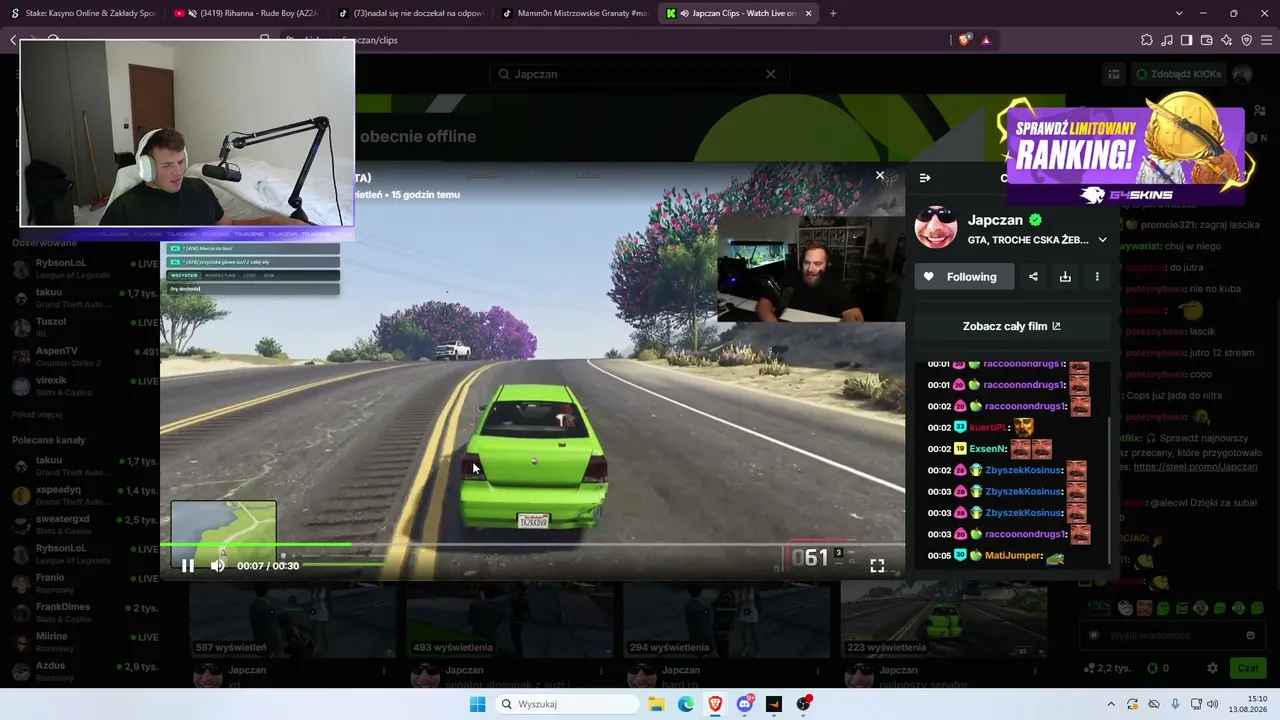Viewport: 1280px width, 720px height.
Task: Clear the Kick search box text
Action: [770, 74]
